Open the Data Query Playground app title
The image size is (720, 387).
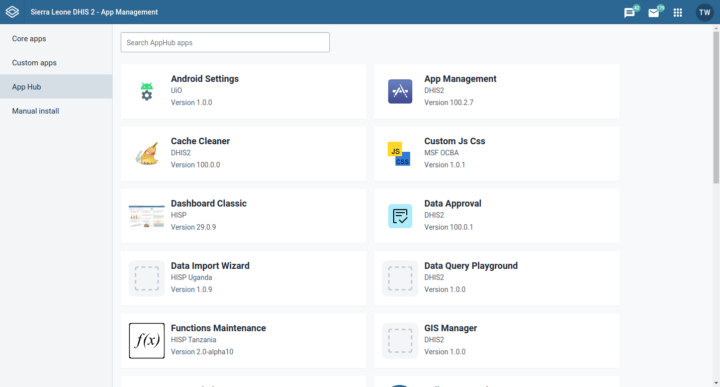tap(471, 266)
